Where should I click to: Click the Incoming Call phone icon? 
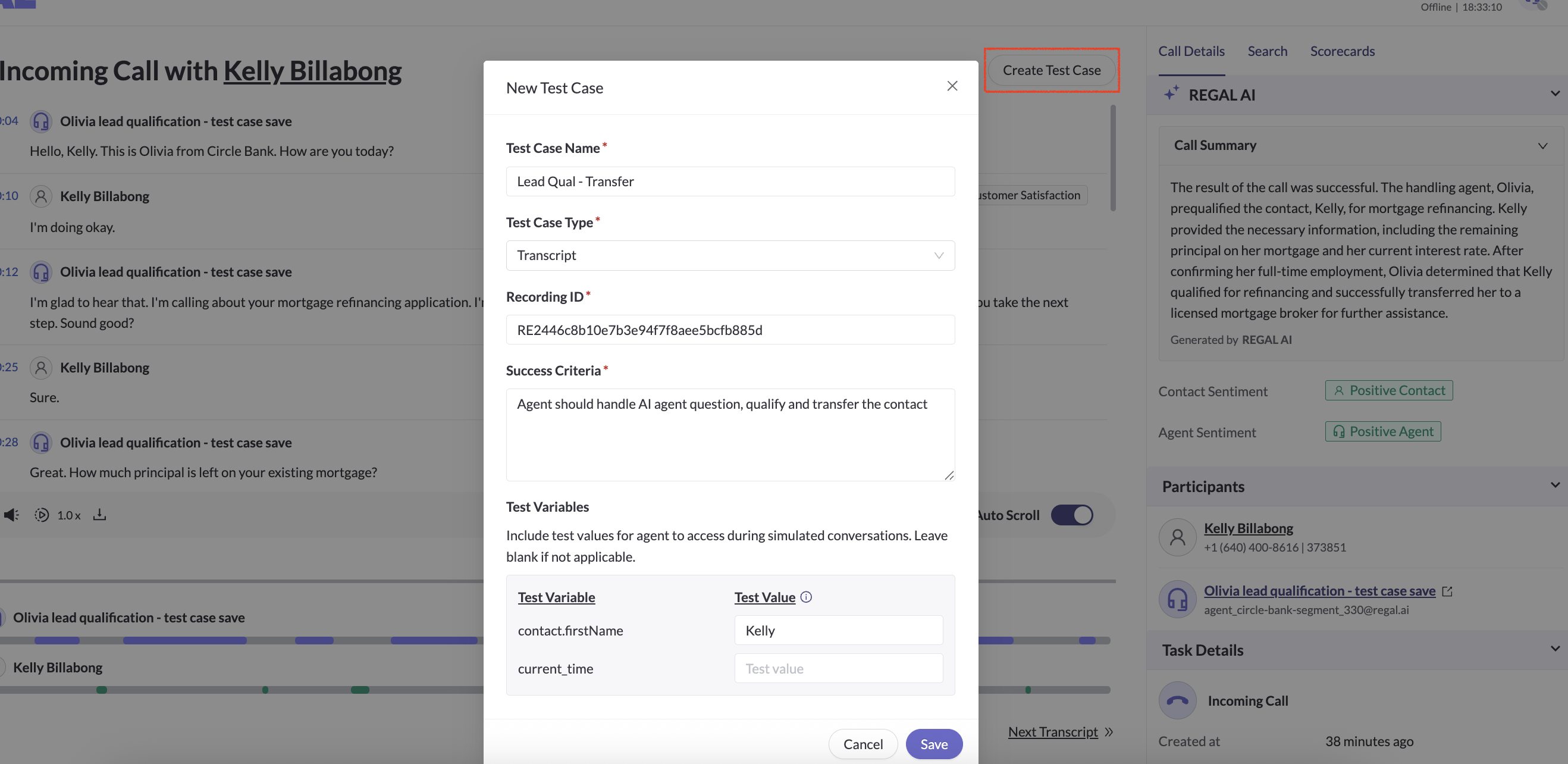1177,700
